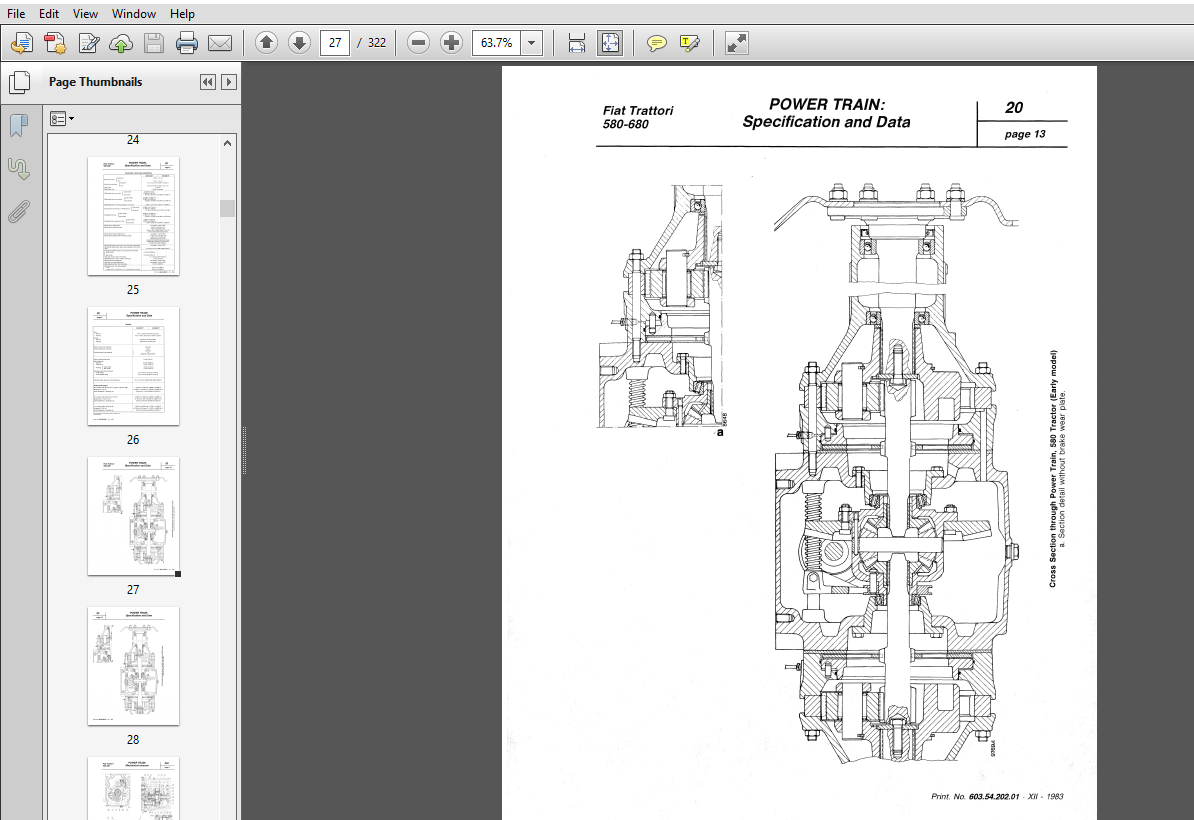Select the page 26 thumbnail
Viewport: 1194px width, 820px height.
(x=133, y=365)
